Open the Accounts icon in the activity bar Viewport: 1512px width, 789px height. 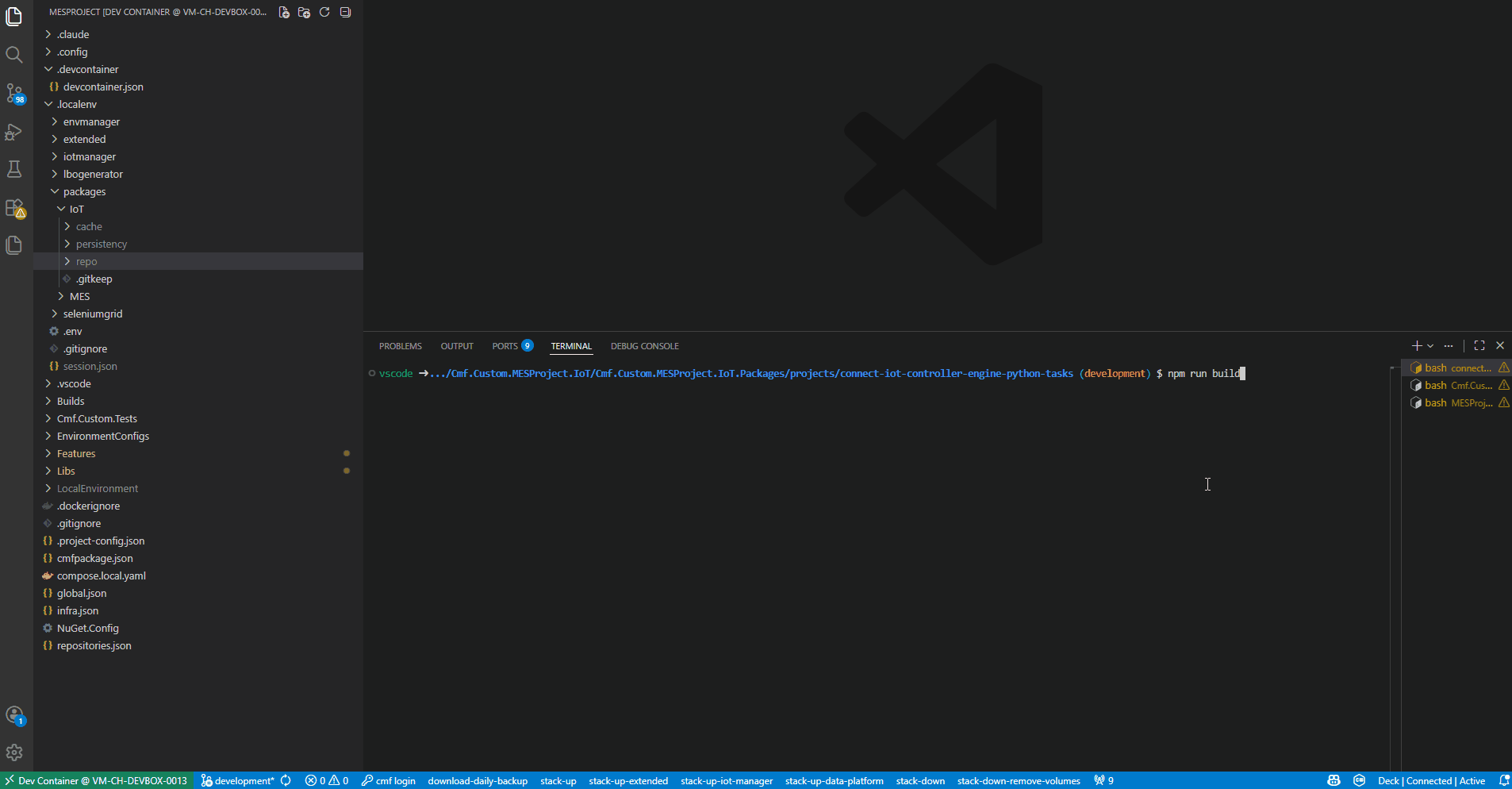tap(15, 715)
